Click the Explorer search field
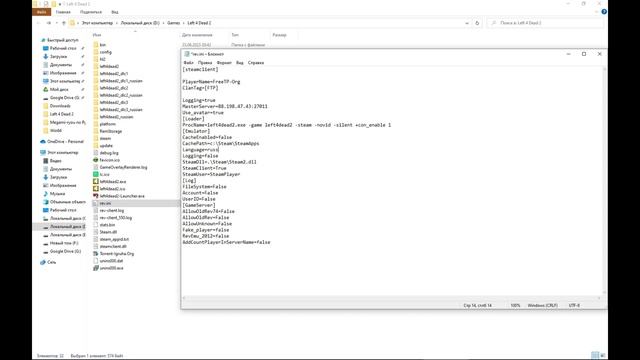This screenshot has height=360, width=640. (x=545, y=23)
